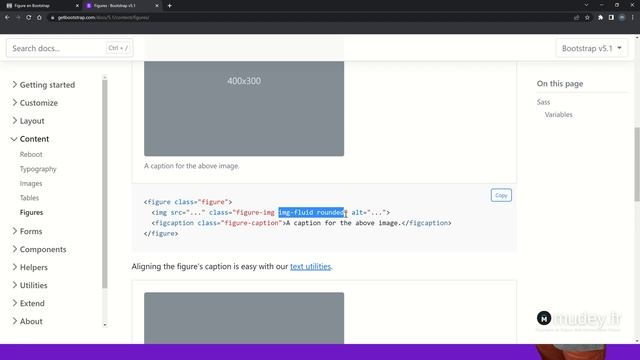Click the highlighted 'img-fluid rounded' code text
The height and width of the screenshot is (360, 640).
coord(311,213)
